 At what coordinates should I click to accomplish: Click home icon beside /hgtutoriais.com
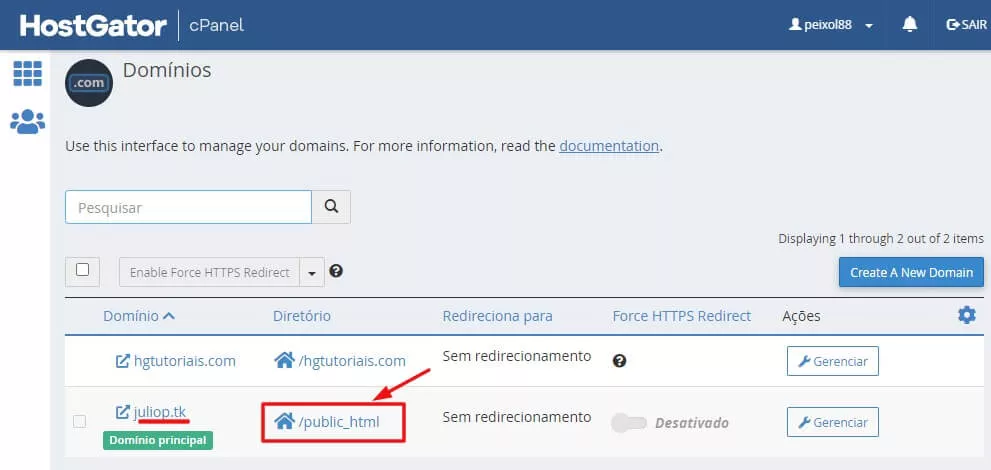coord(284,361)
